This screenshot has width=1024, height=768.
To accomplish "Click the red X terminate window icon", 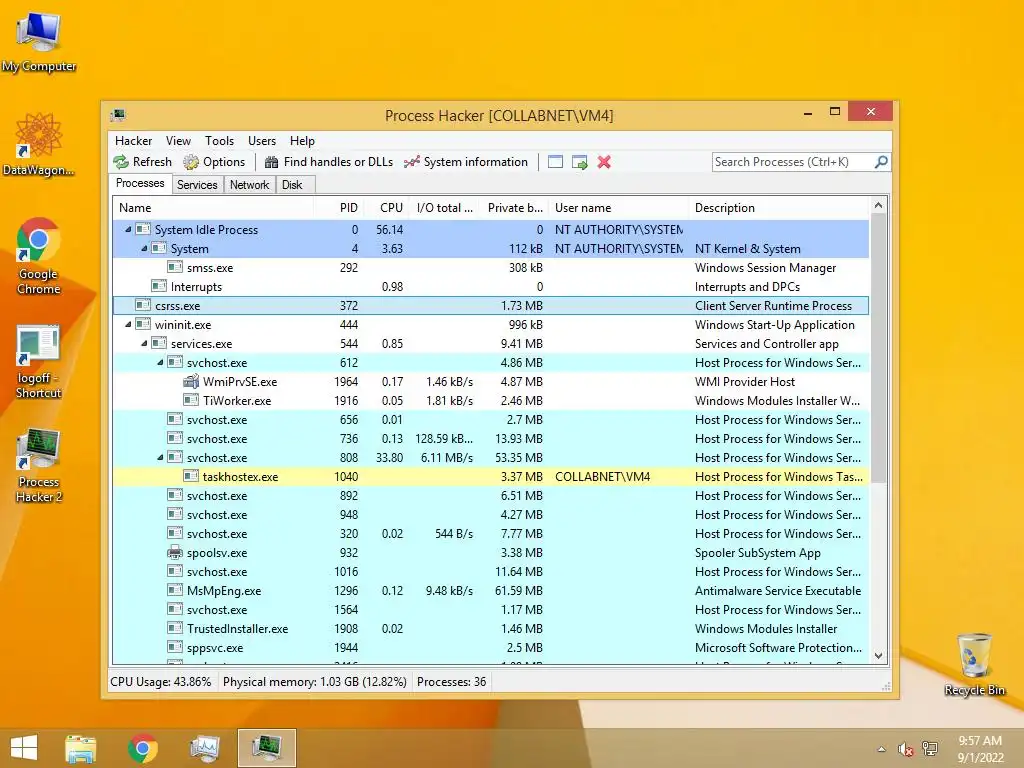I will click(604, 162).
